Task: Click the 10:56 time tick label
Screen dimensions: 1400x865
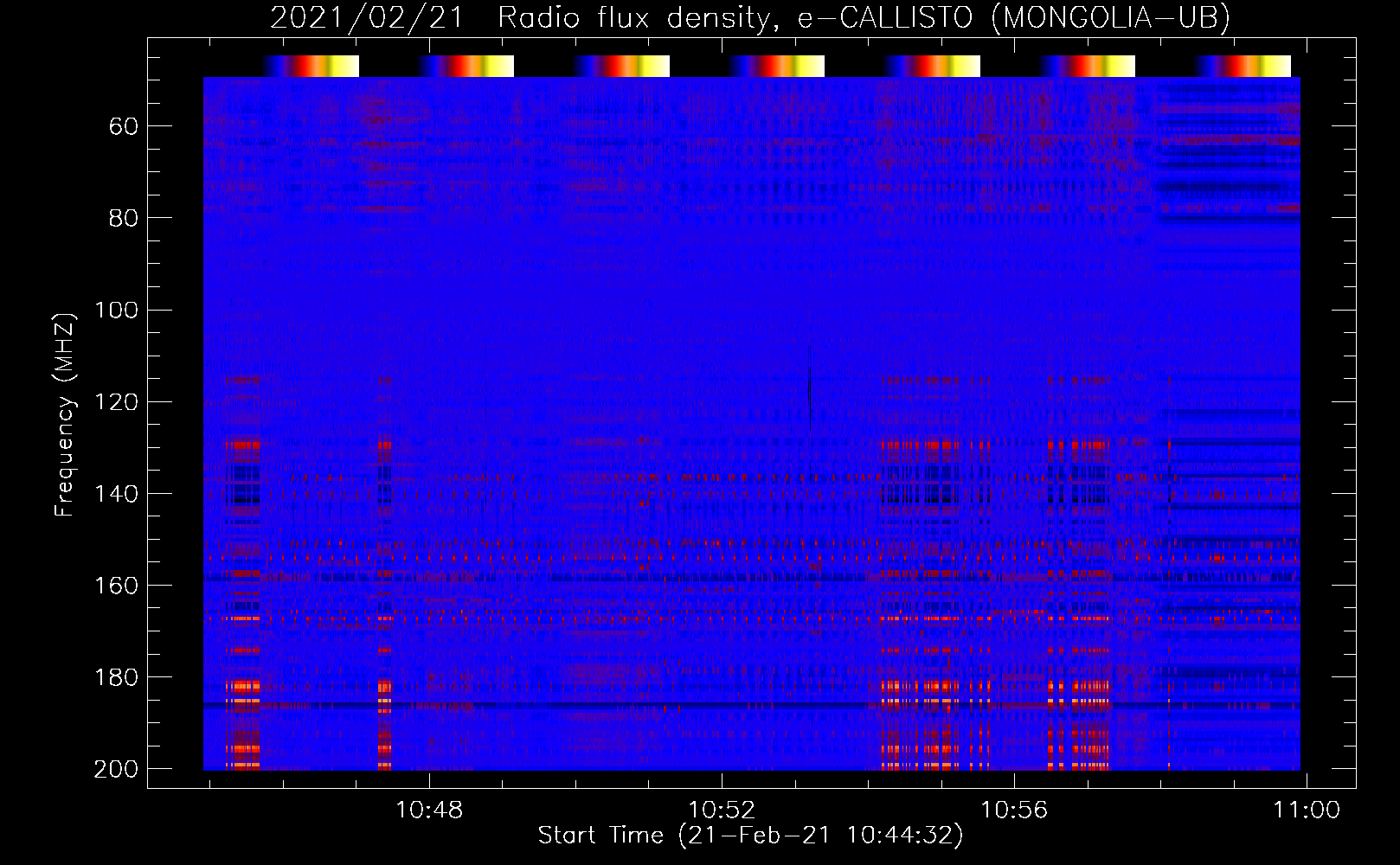Action: (x=1013, y=810)
